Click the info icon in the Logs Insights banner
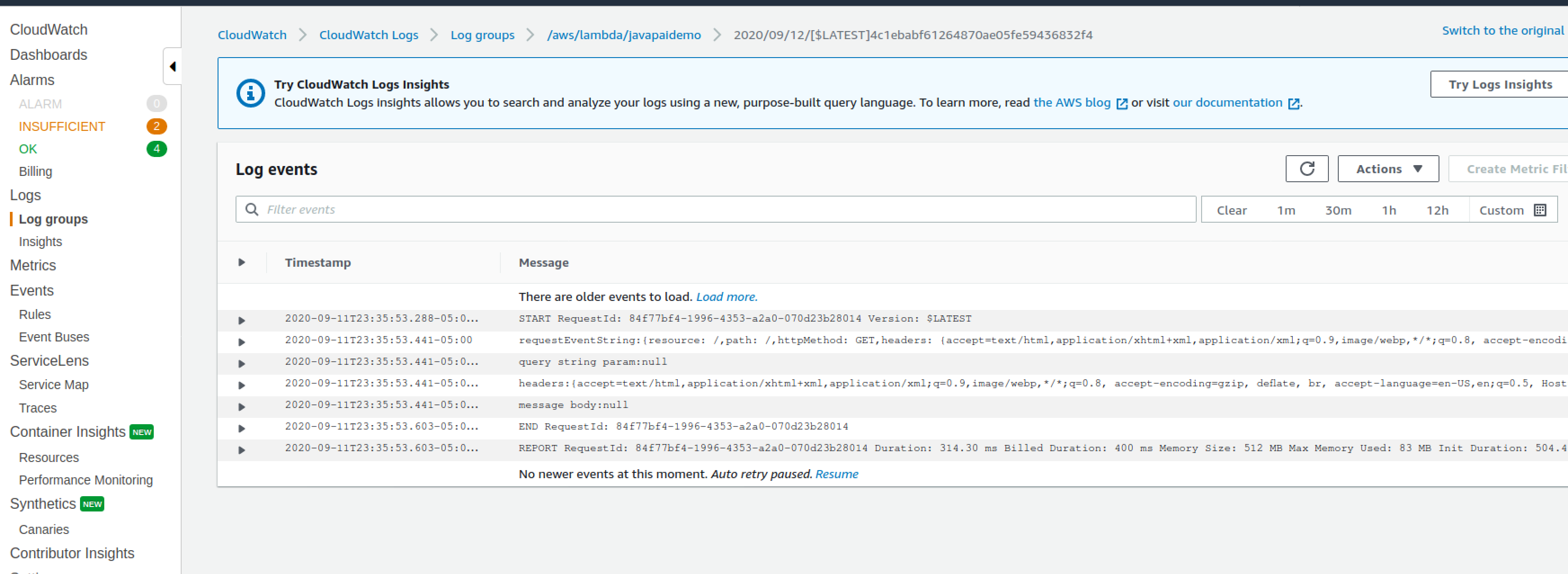 tap(250, 93)
